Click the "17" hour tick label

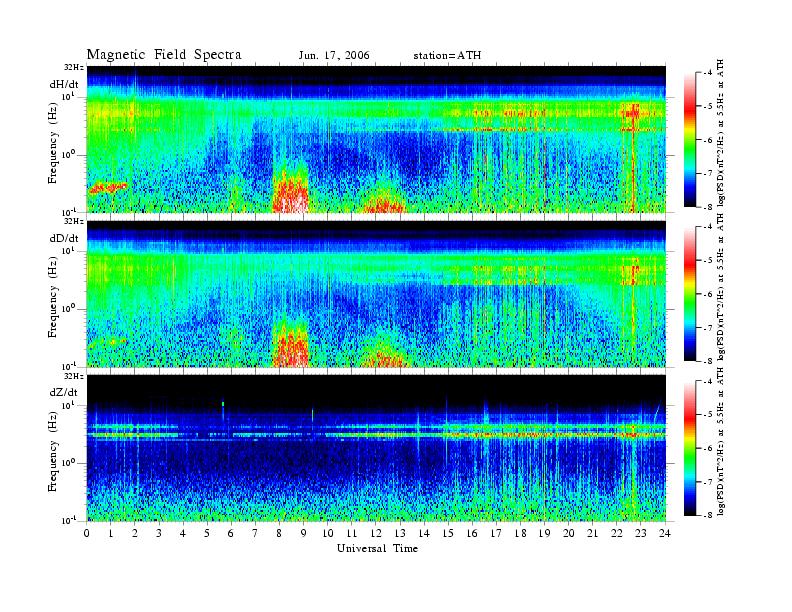[497, 533]
